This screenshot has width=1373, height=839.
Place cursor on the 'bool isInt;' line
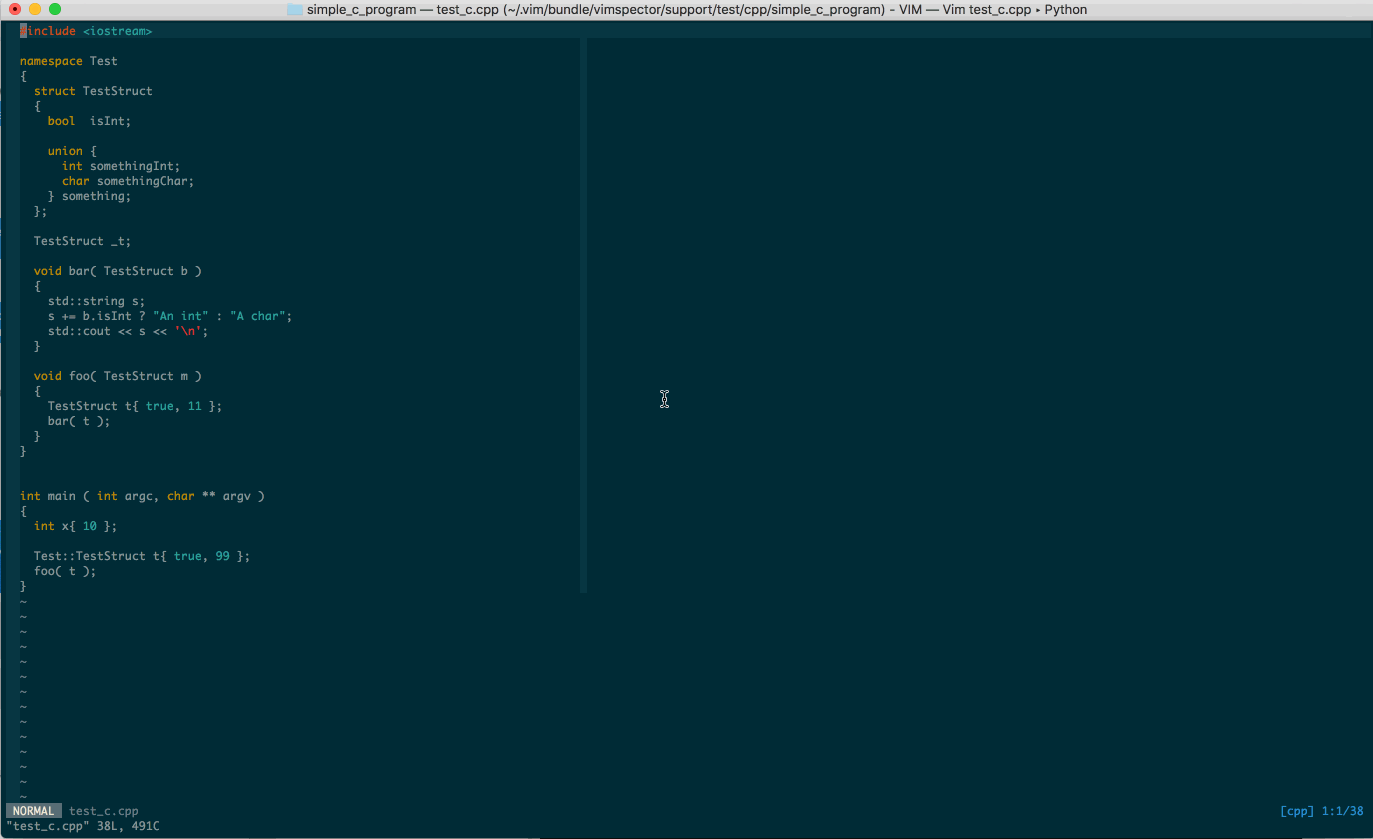coord(89,121)
